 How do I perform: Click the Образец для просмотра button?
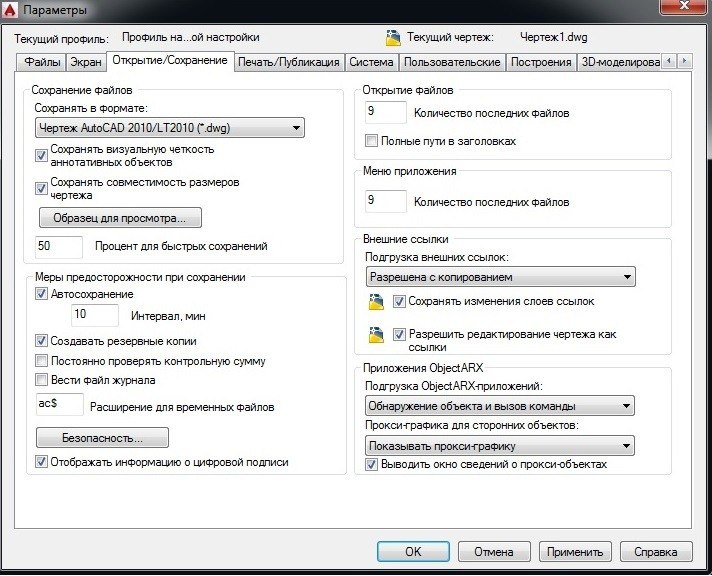(120, 218)
